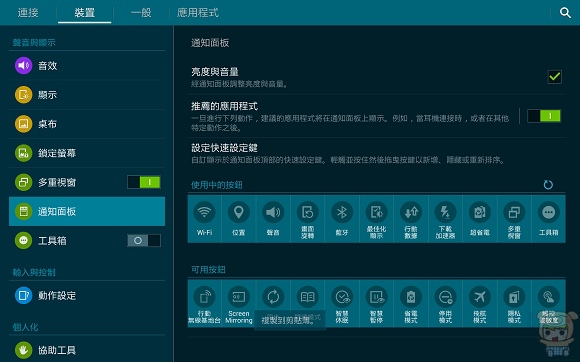This screenshot has width=580, height=362.
Task: Click the 通知面板 page title
Action: tap(210, 43)
